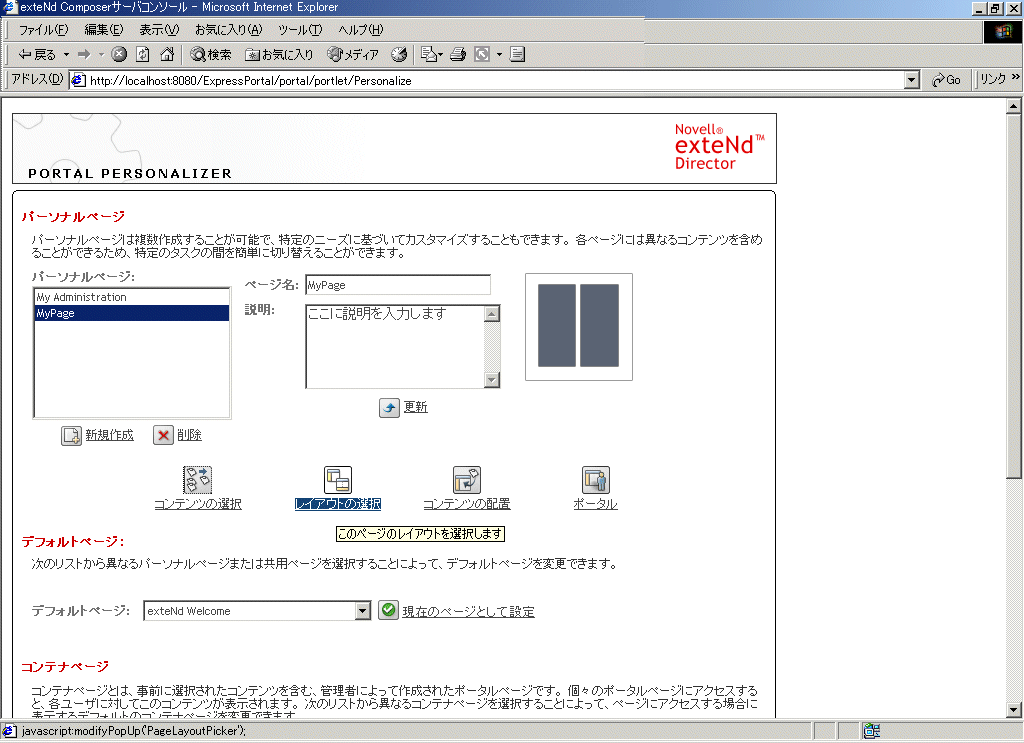Click the ページ名 input field

(x=398, y=285)
